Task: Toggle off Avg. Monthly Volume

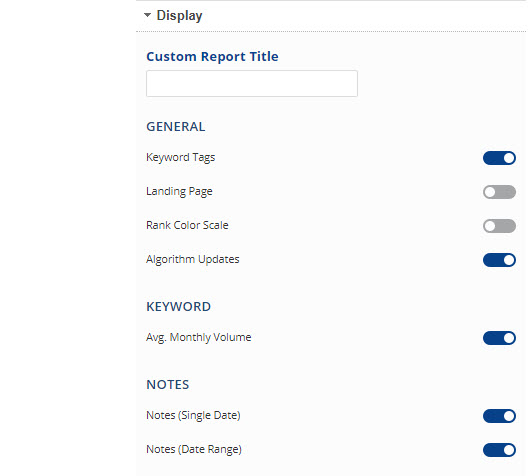Action: tap(499, 338)
